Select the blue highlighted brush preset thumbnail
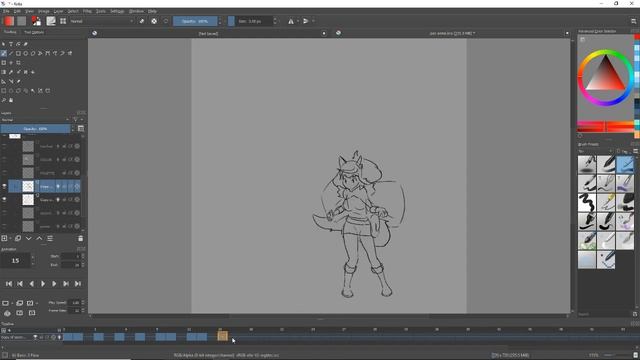 coord(625,164)
